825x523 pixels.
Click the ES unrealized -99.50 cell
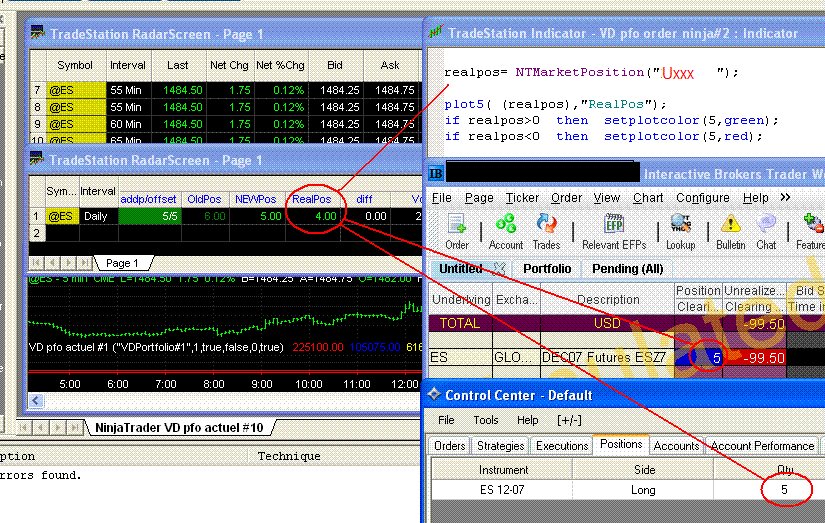(x=754, y=358)
